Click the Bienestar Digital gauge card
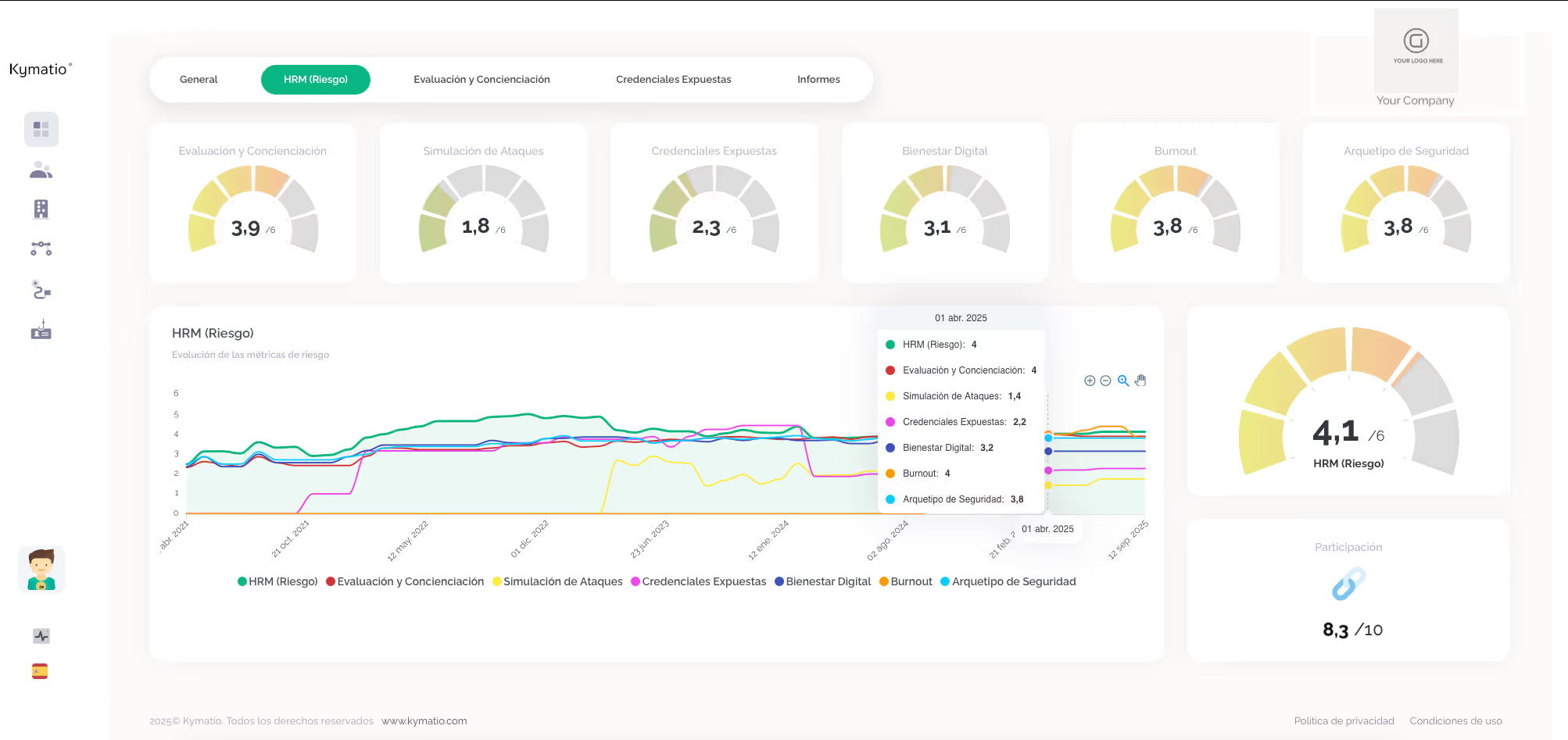Image resolution: width=1568 pixels, height=740 pixels. point(944,202)
